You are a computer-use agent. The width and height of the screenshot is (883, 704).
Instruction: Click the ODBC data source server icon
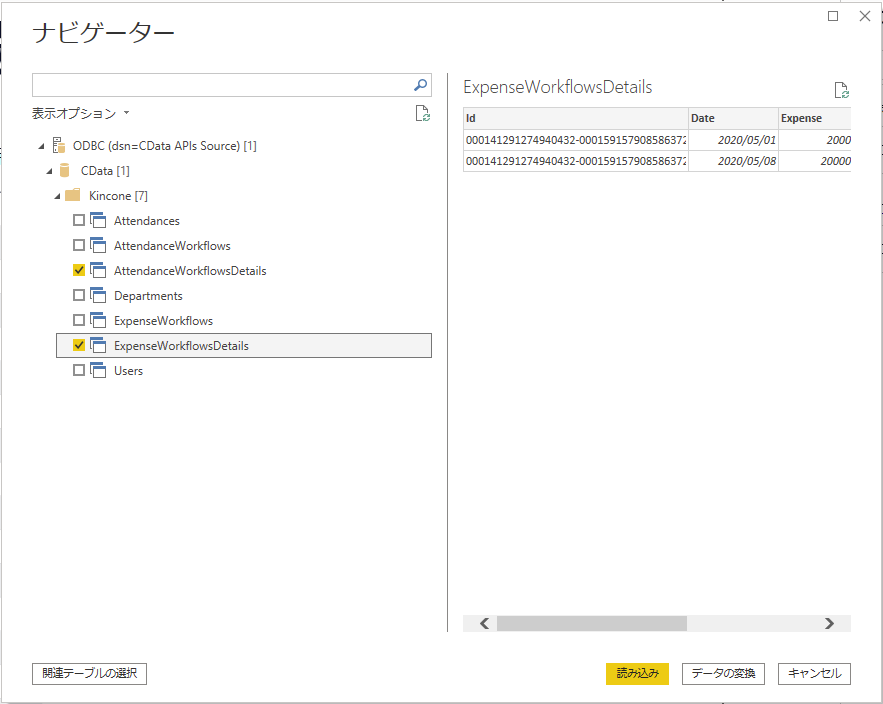click(59, 145)
